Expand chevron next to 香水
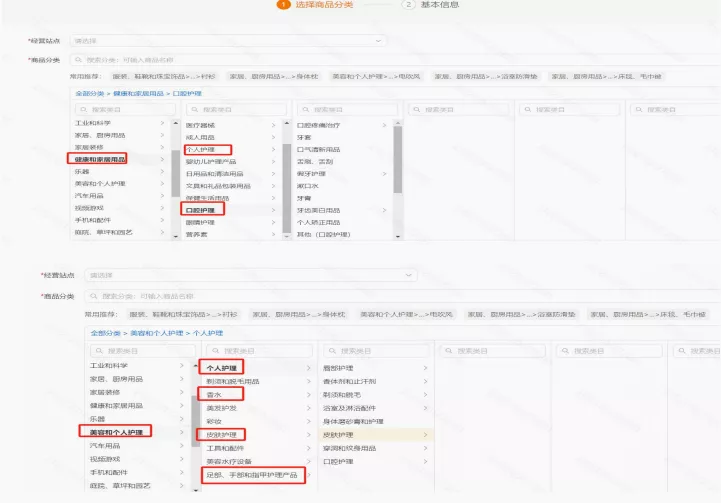 pyautogui.click(x=309, y=395)
